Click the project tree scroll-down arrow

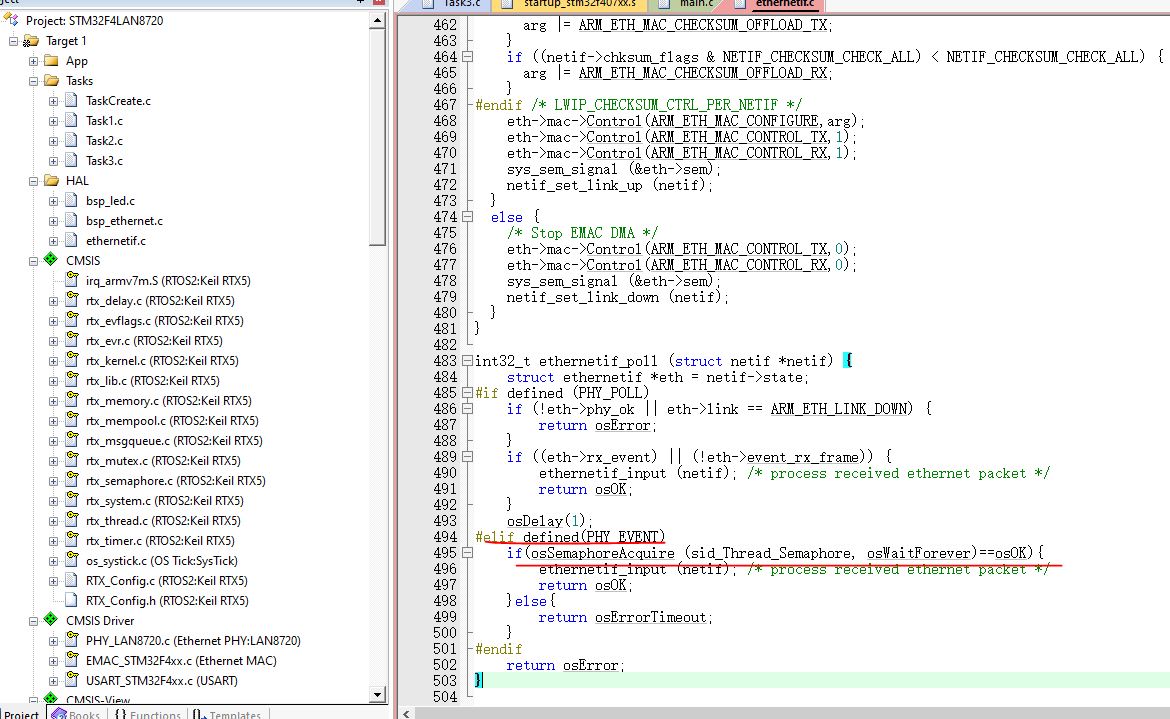(378, 694)
